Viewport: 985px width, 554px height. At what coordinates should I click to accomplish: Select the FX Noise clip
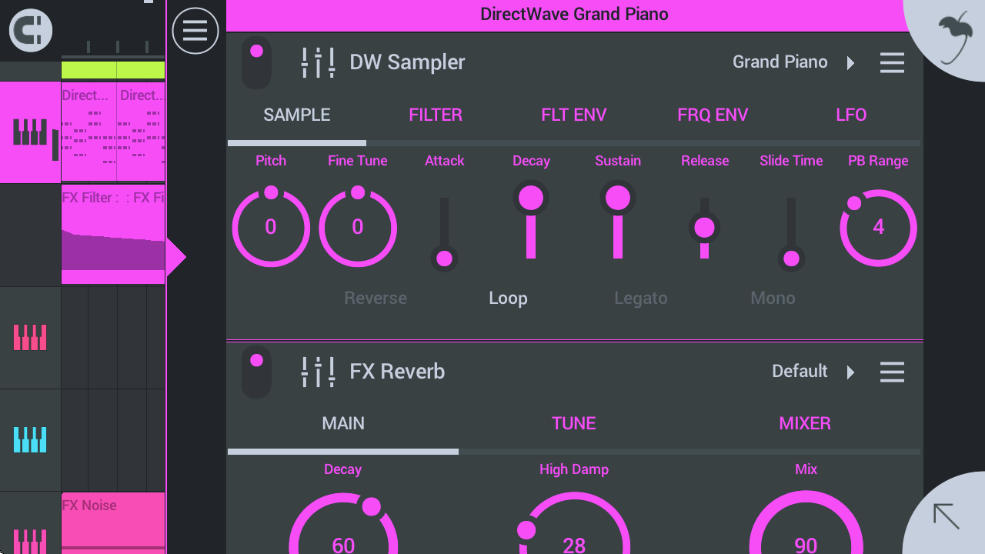(x=113, y=523)
